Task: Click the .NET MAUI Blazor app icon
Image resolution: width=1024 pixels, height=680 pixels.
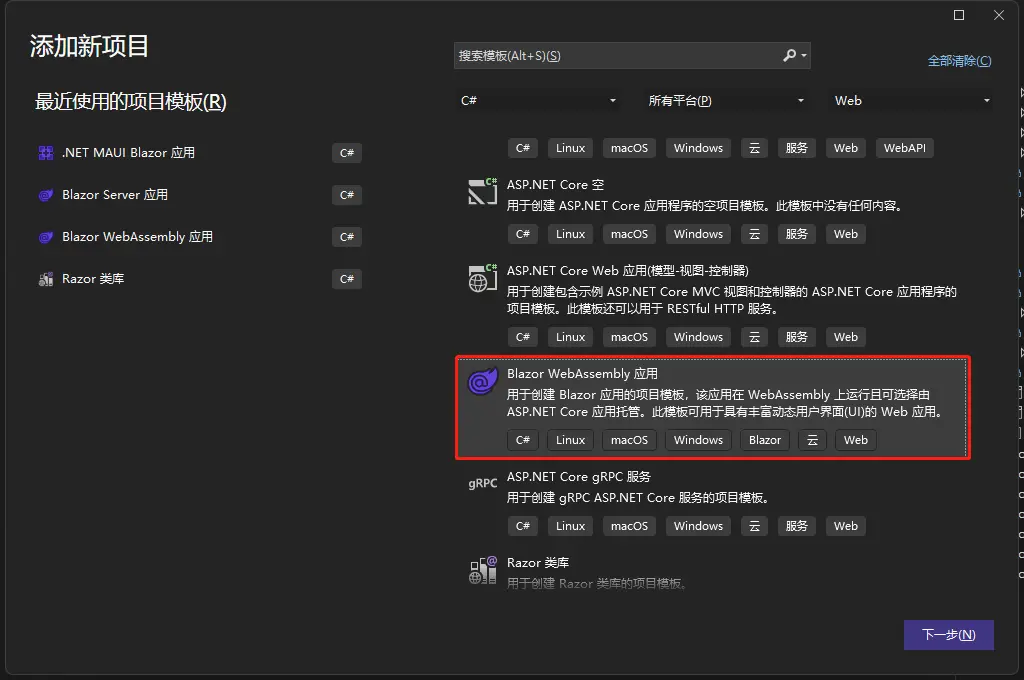Action: [46, 153]
